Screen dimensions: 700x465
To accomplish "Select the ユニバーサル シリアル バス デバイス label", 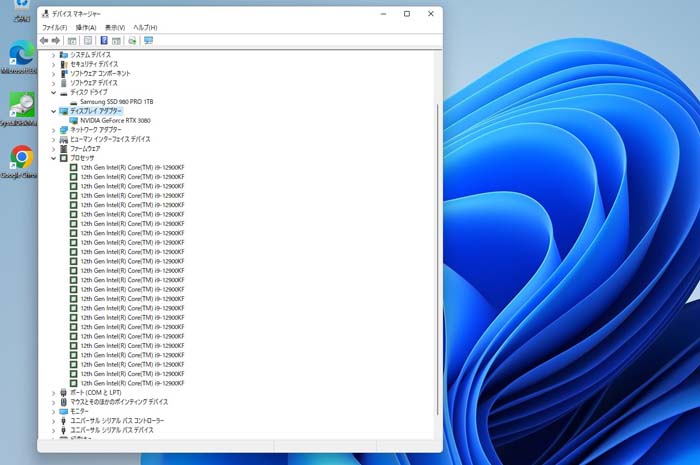I will pos(112,430).
